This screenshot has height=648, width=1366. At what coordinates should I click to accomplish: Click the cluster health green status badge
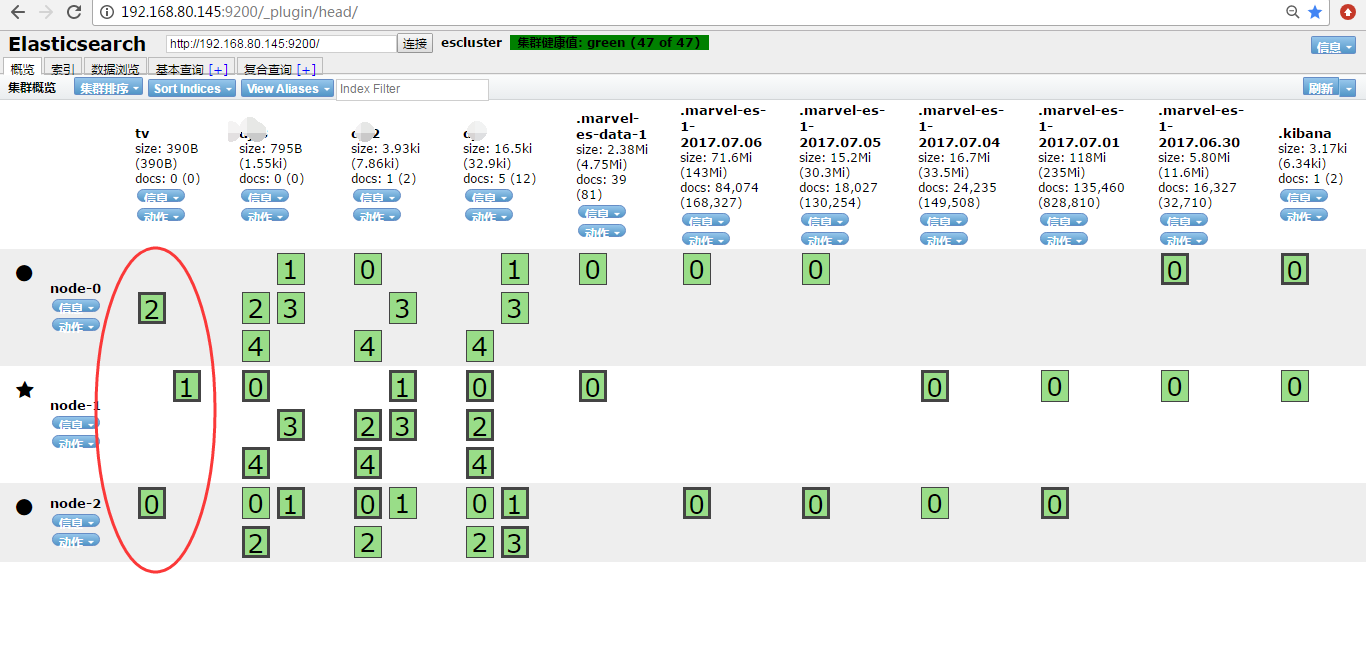pos(609,43)
